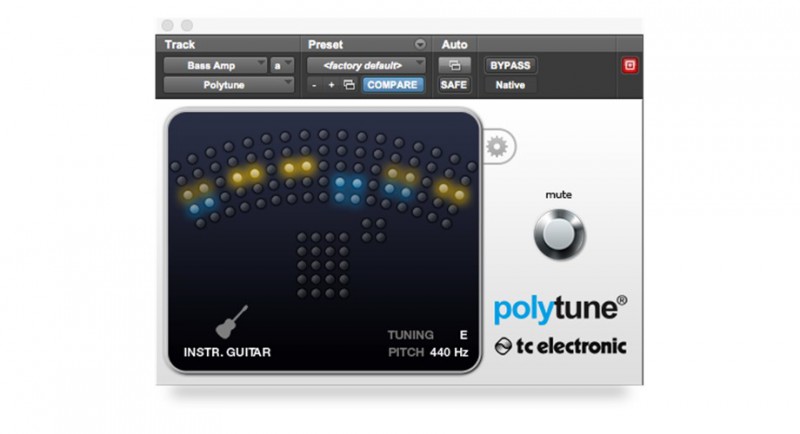The image size is (800, 434).
Task: Open the factory default preset list
Action: coord(366,66)
